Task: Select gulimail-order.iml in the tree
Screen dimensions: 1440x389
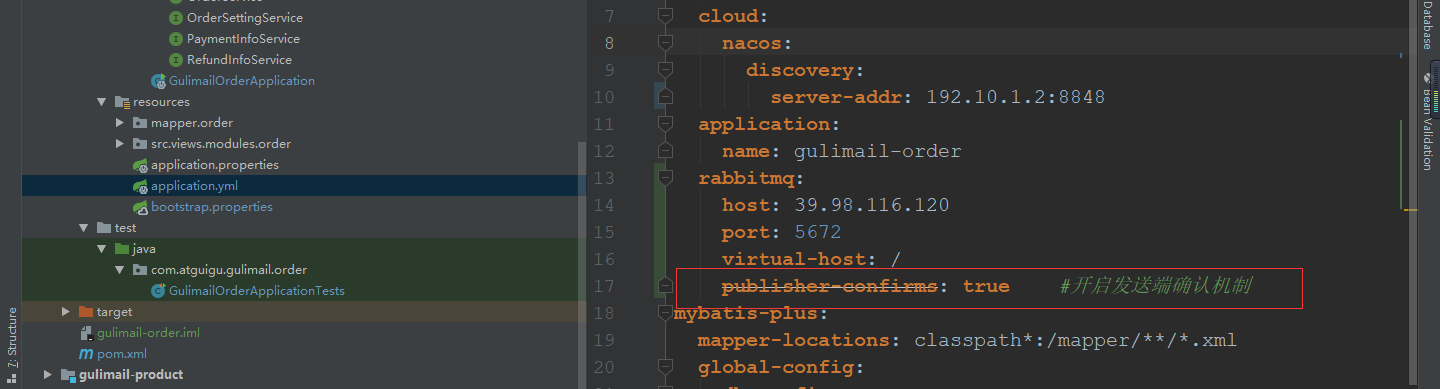Action: click(x=149, y=333)
